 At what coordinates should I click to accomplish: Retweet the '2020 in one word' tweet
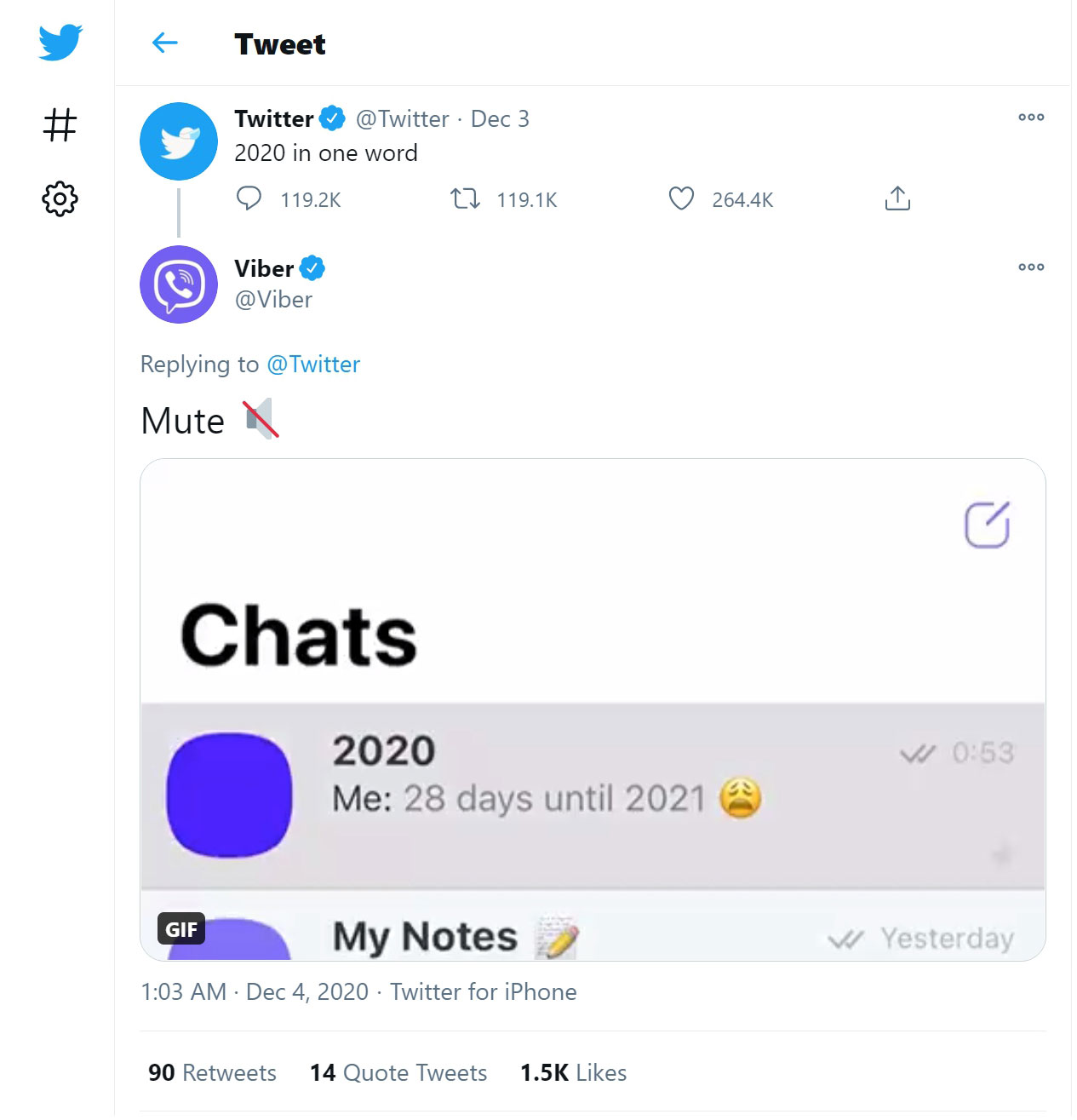click(465, 199)
